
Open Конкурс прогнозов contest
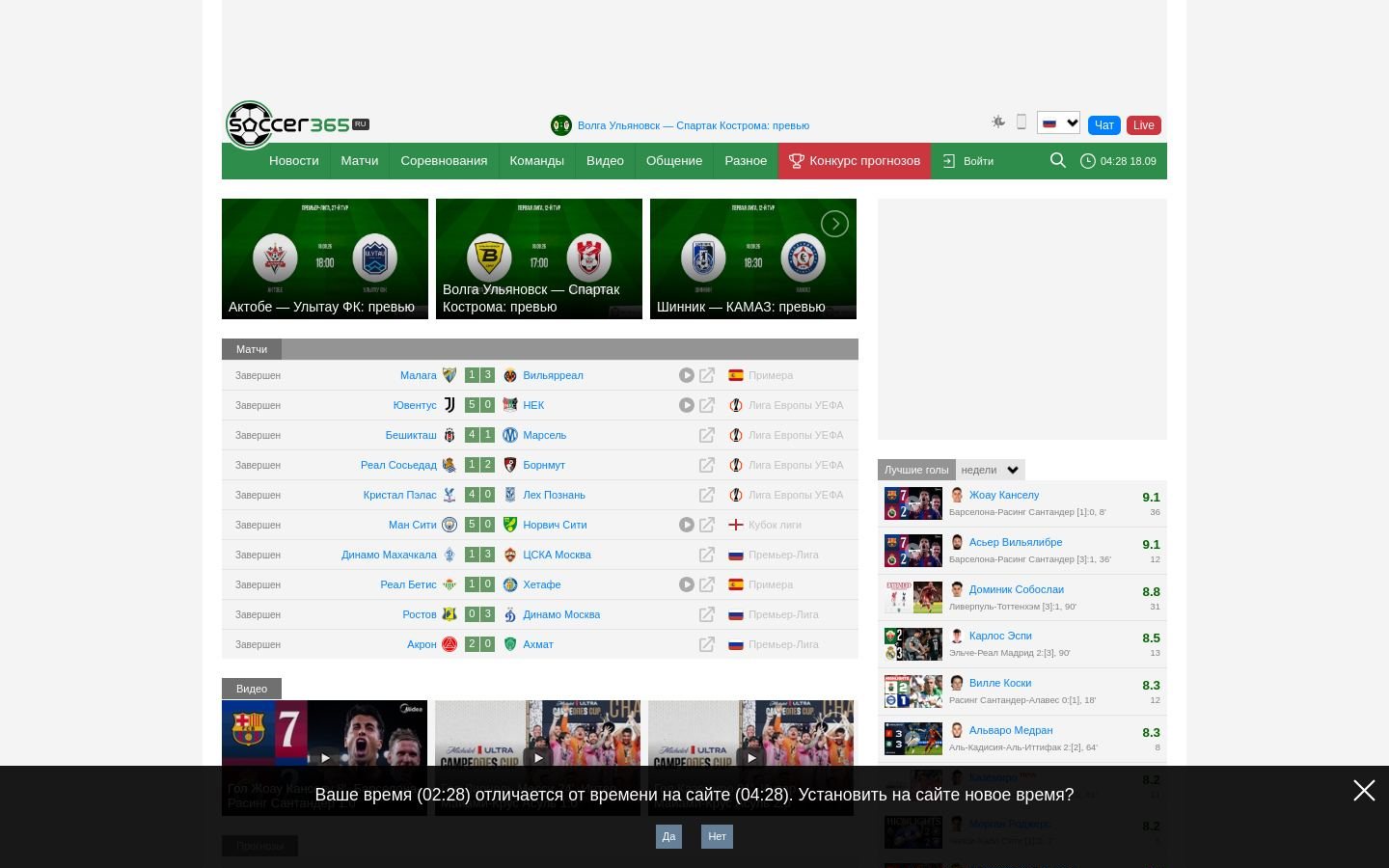[x=855, y=161]
